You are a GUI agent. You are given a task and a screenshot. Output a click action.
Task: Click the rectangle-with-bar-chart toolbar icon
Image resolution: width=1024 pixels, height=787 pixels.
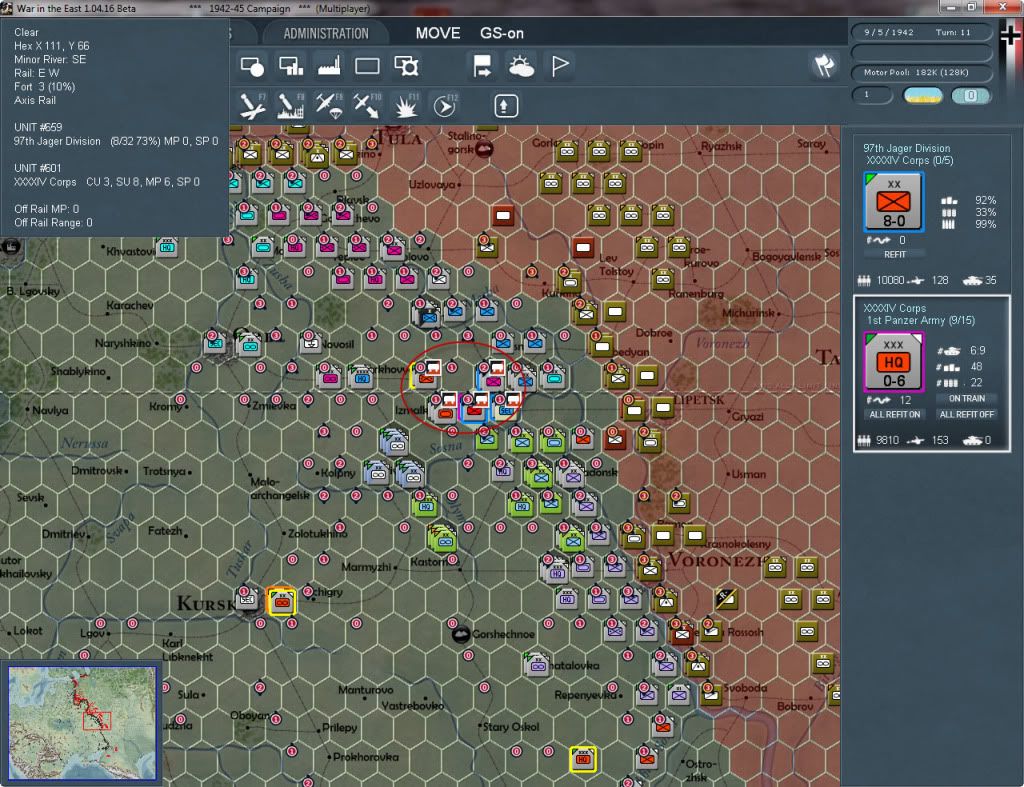(291, 66)
